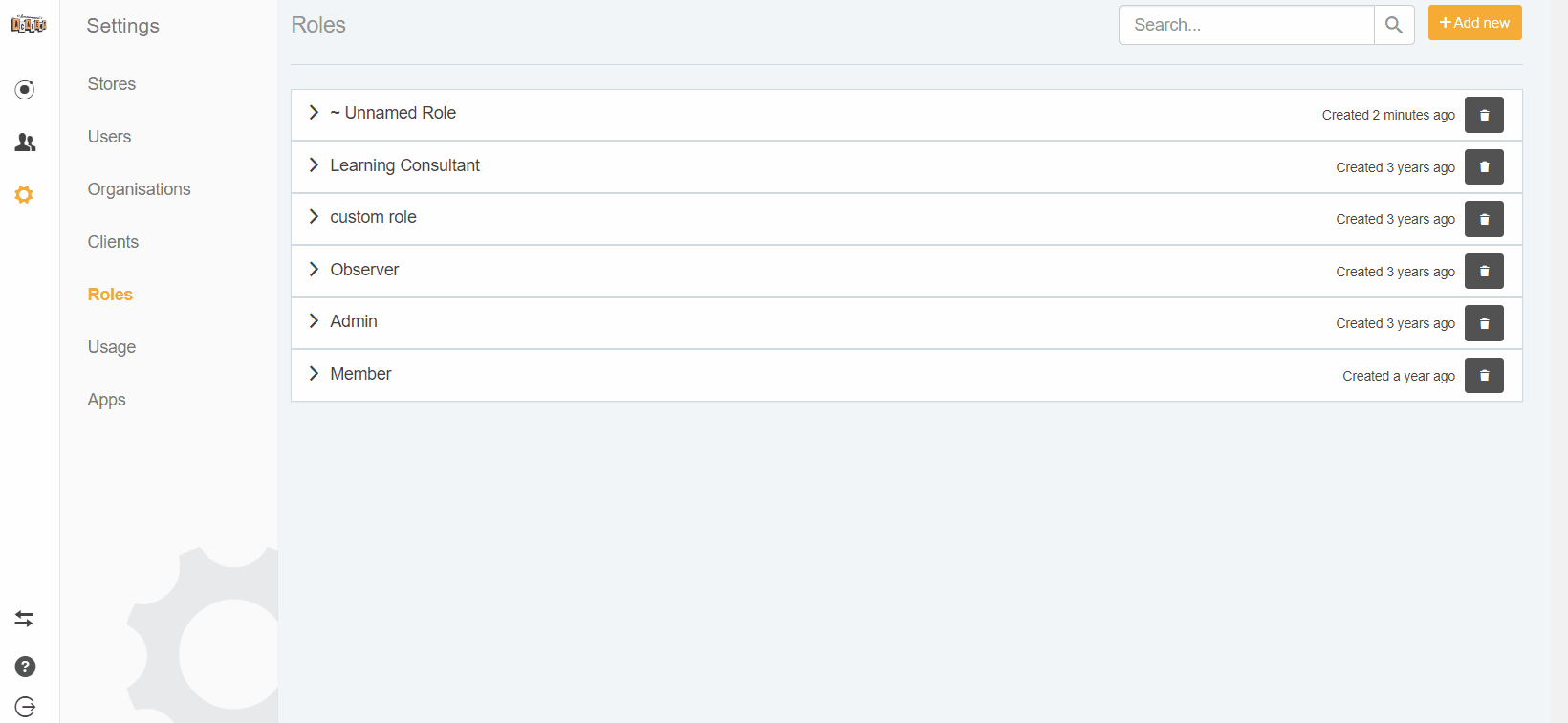Open the orange settings gear icon
1568x723 pixels.
[x=24, y=195]
